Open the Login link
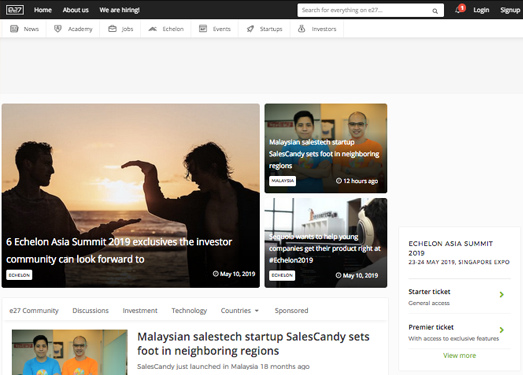523x375 pixels. coord(481,10)
